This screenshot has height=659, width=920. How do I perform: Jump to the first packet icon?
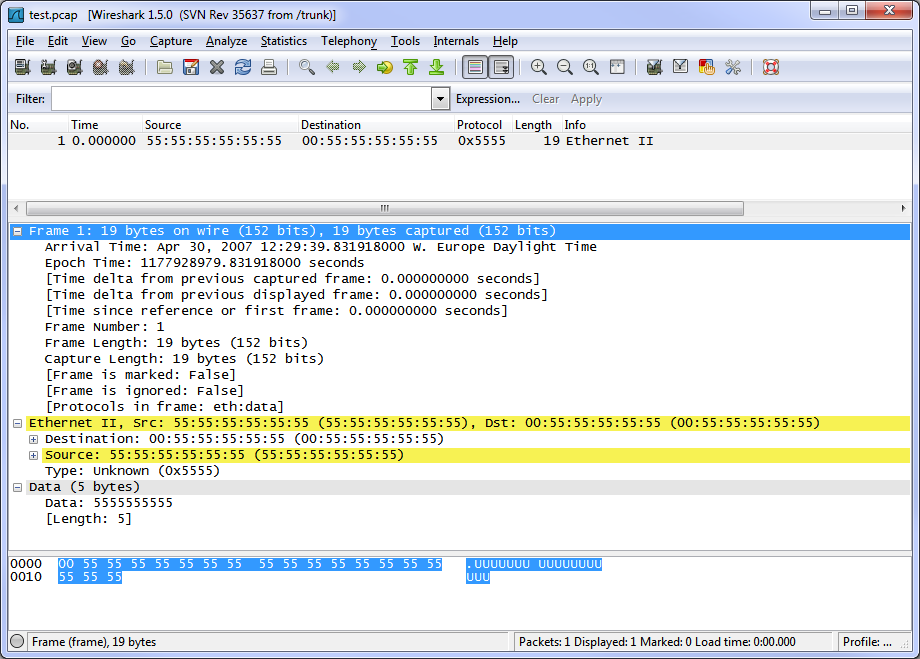tap(411, 67)
